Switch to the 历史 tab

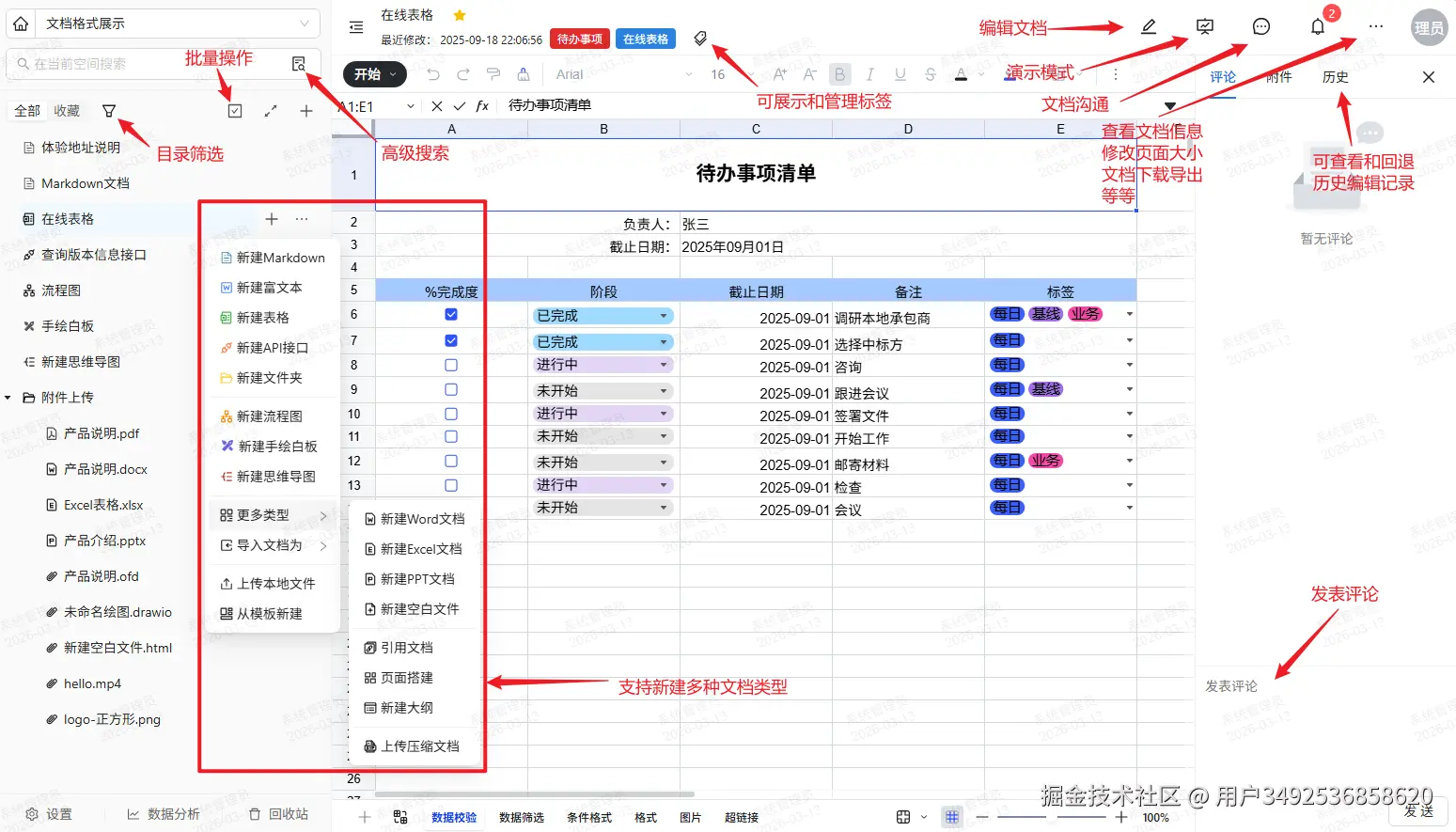pos(1336,77)
